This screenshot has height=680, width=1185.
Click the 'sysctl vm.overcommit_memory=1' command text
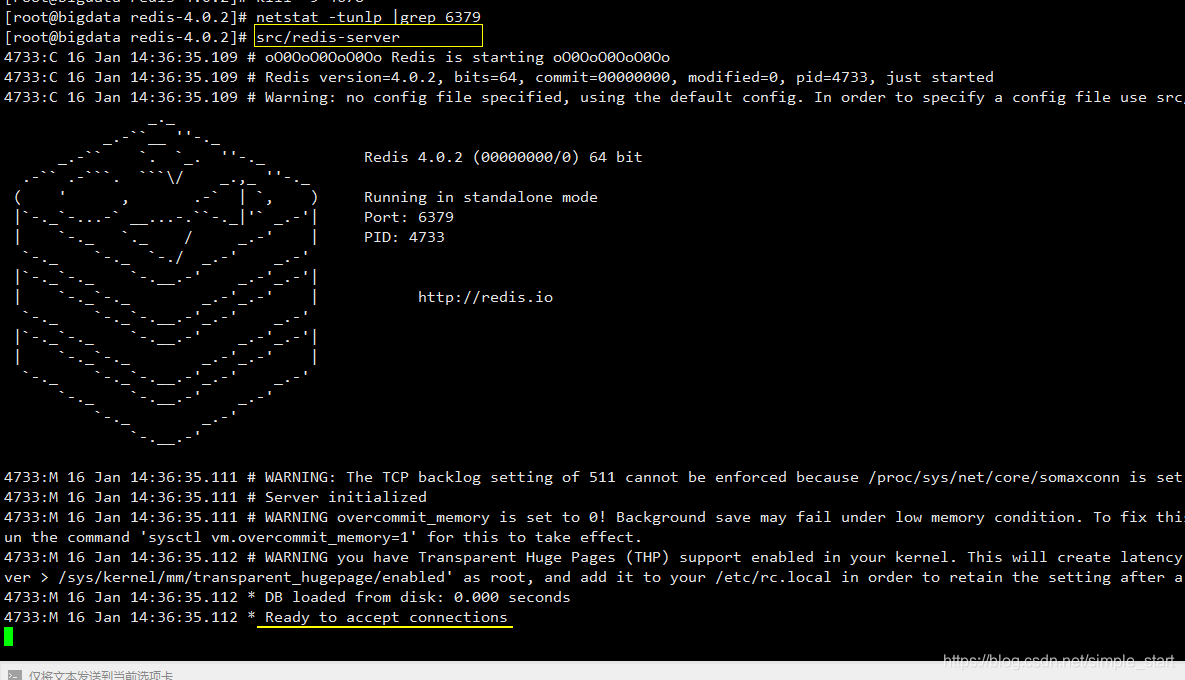pos(280,537)
